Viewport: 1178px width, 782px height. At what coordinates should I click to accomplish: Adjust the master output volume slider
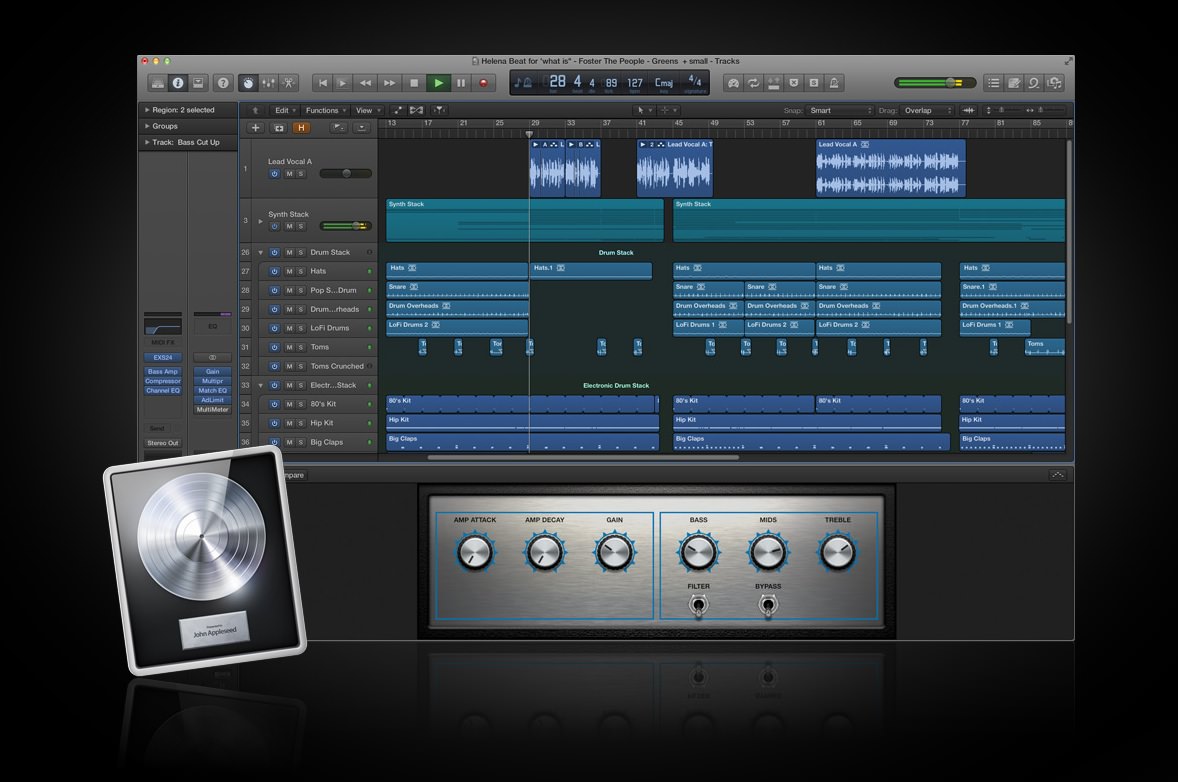pos(935,83)
